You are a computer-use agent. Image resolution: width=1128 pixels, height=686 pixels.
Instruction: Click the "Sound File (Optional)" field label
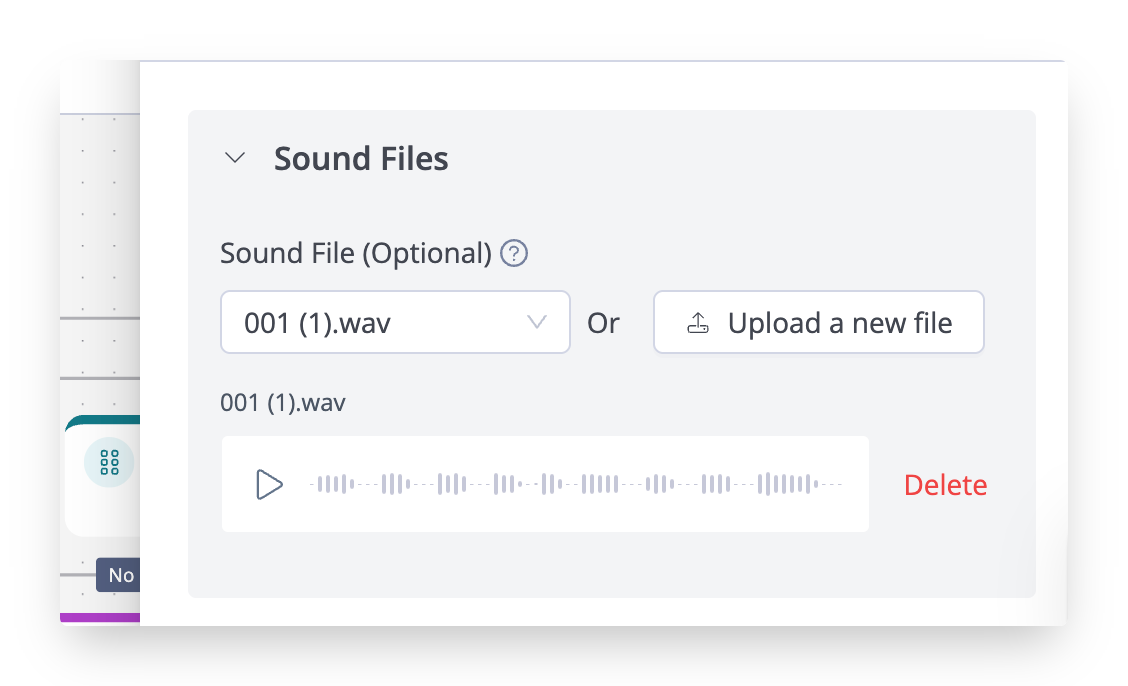356,254
